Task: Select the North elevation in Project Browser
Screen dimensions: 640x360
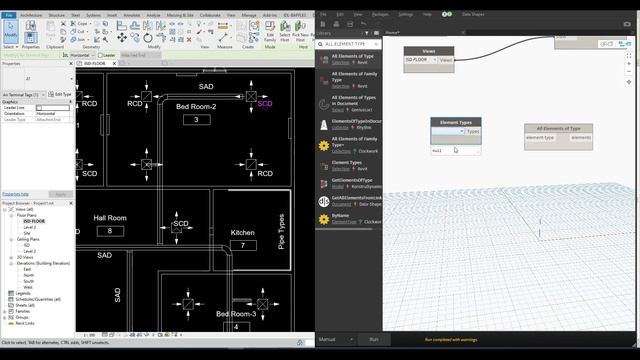Action: tap(29, 276)
